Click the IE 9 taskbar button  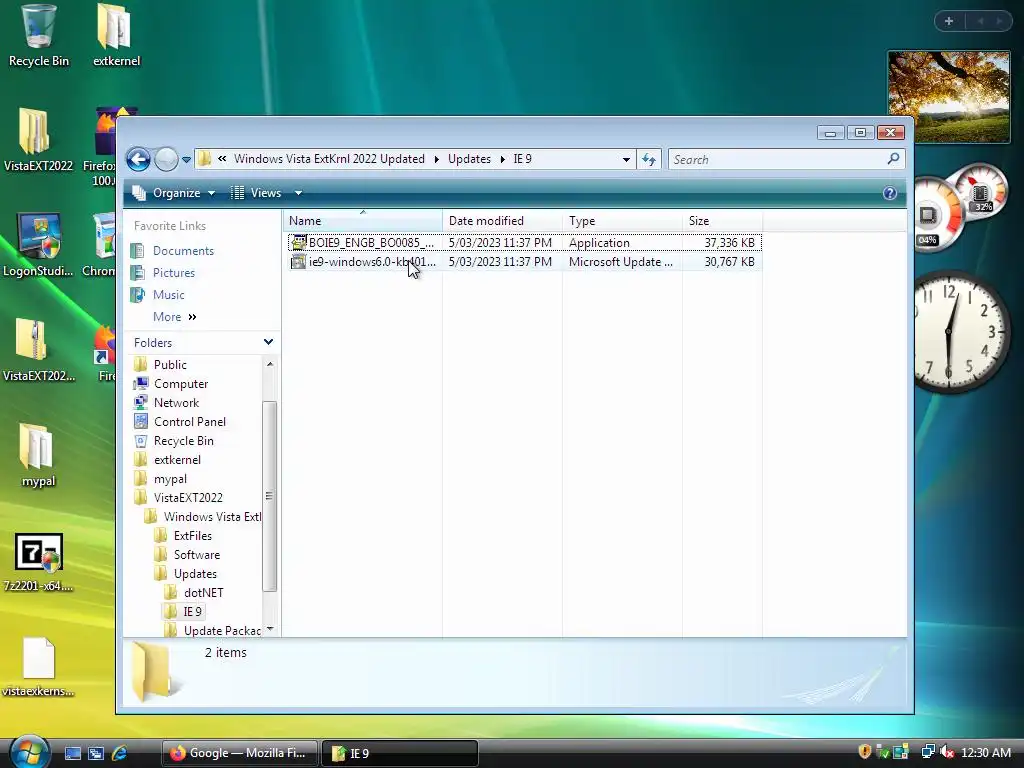[x=400, y=753]
